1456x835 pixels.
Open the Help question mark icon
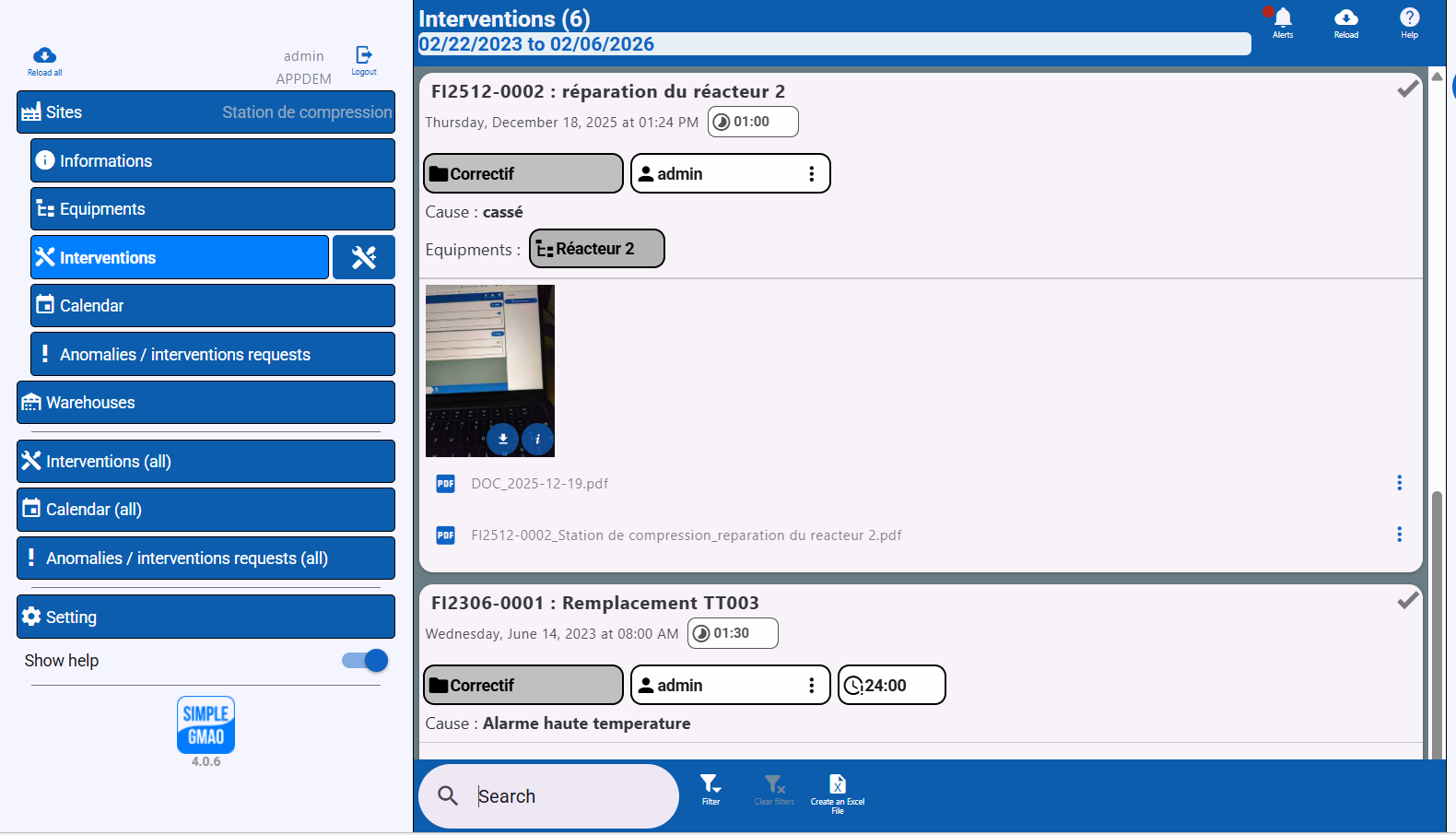point(1410,18)
